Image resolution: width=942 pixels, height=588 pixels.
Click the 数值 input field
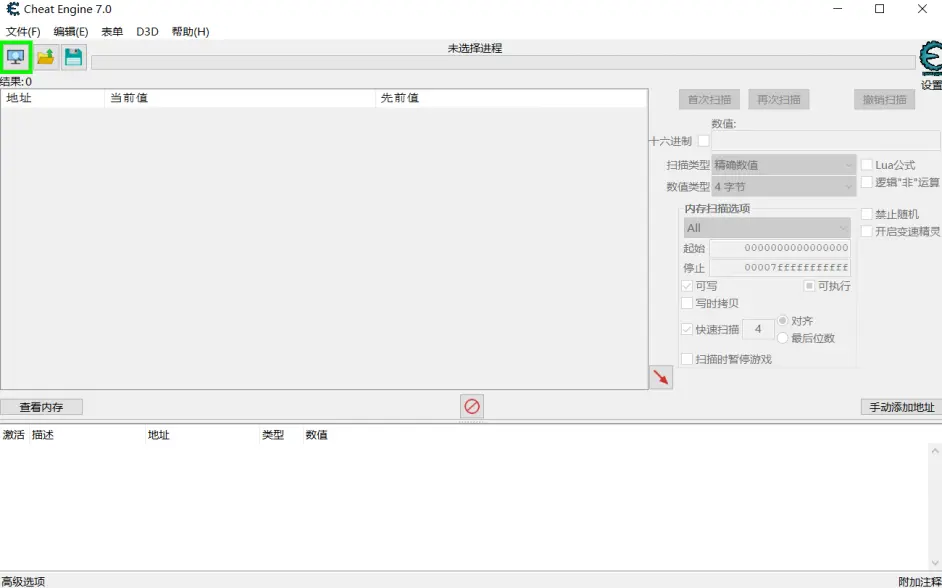[x=825, y=141]
